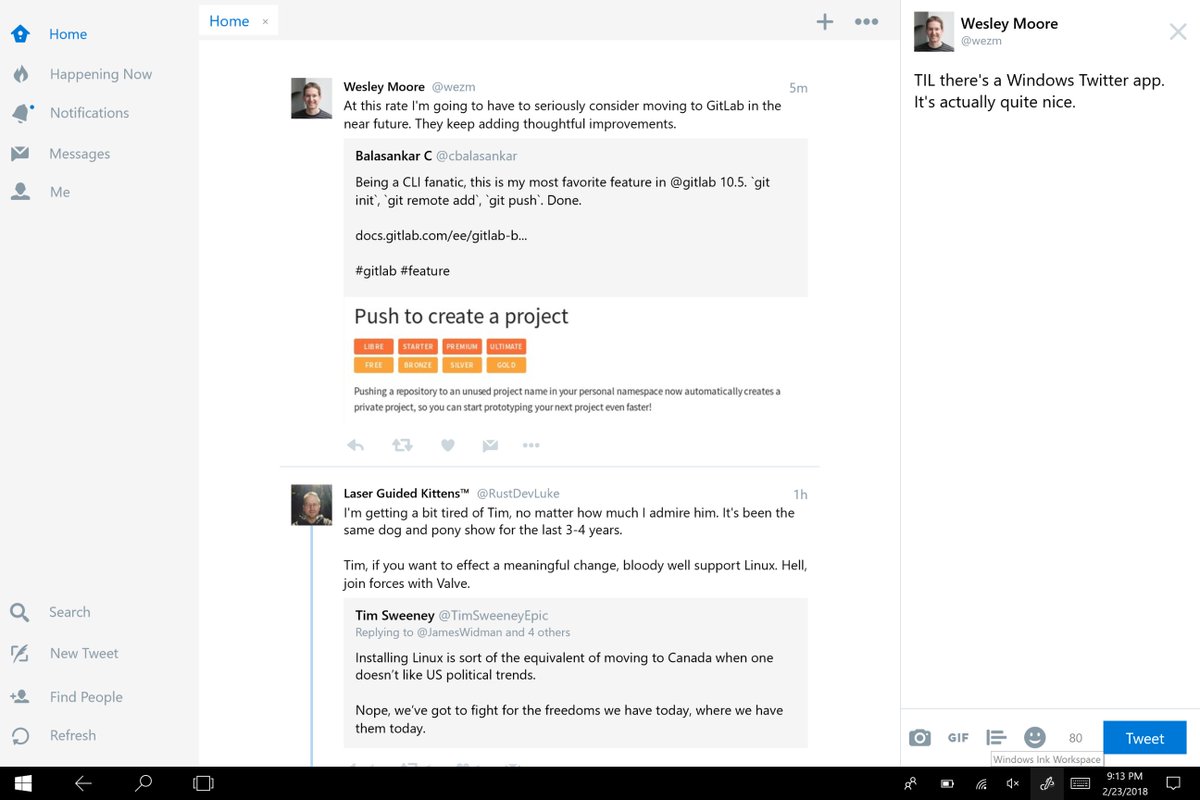The image size is (1200, 800).
Task: Add a poll to the tweet
Action: (996, 738)
